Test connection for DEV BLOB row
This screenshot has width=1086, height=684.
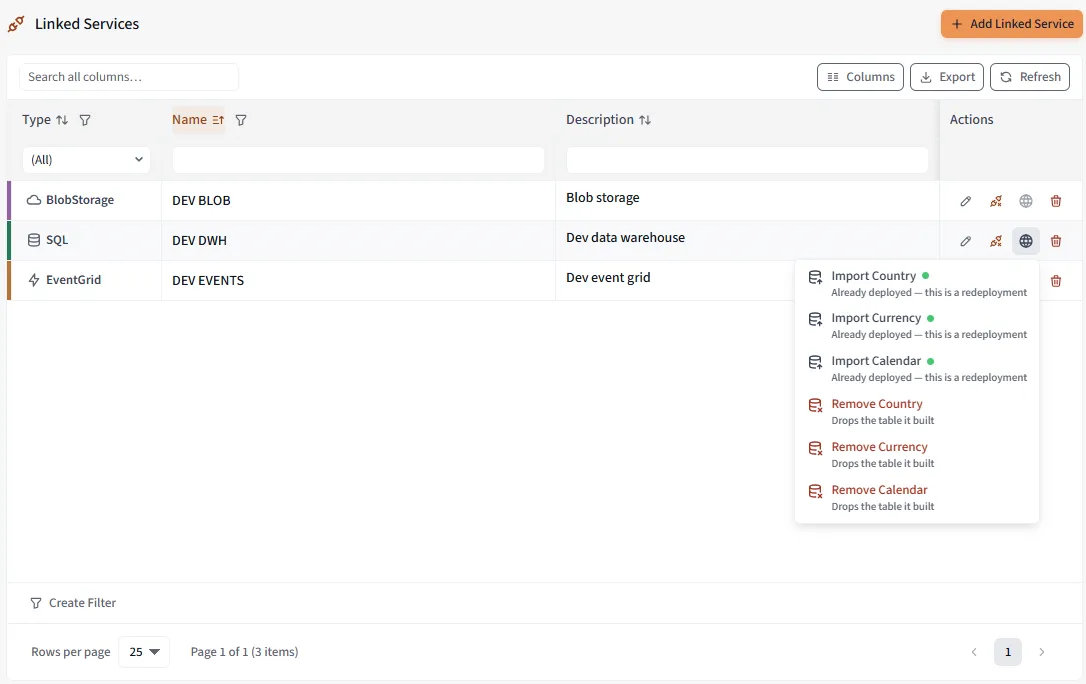996,201
